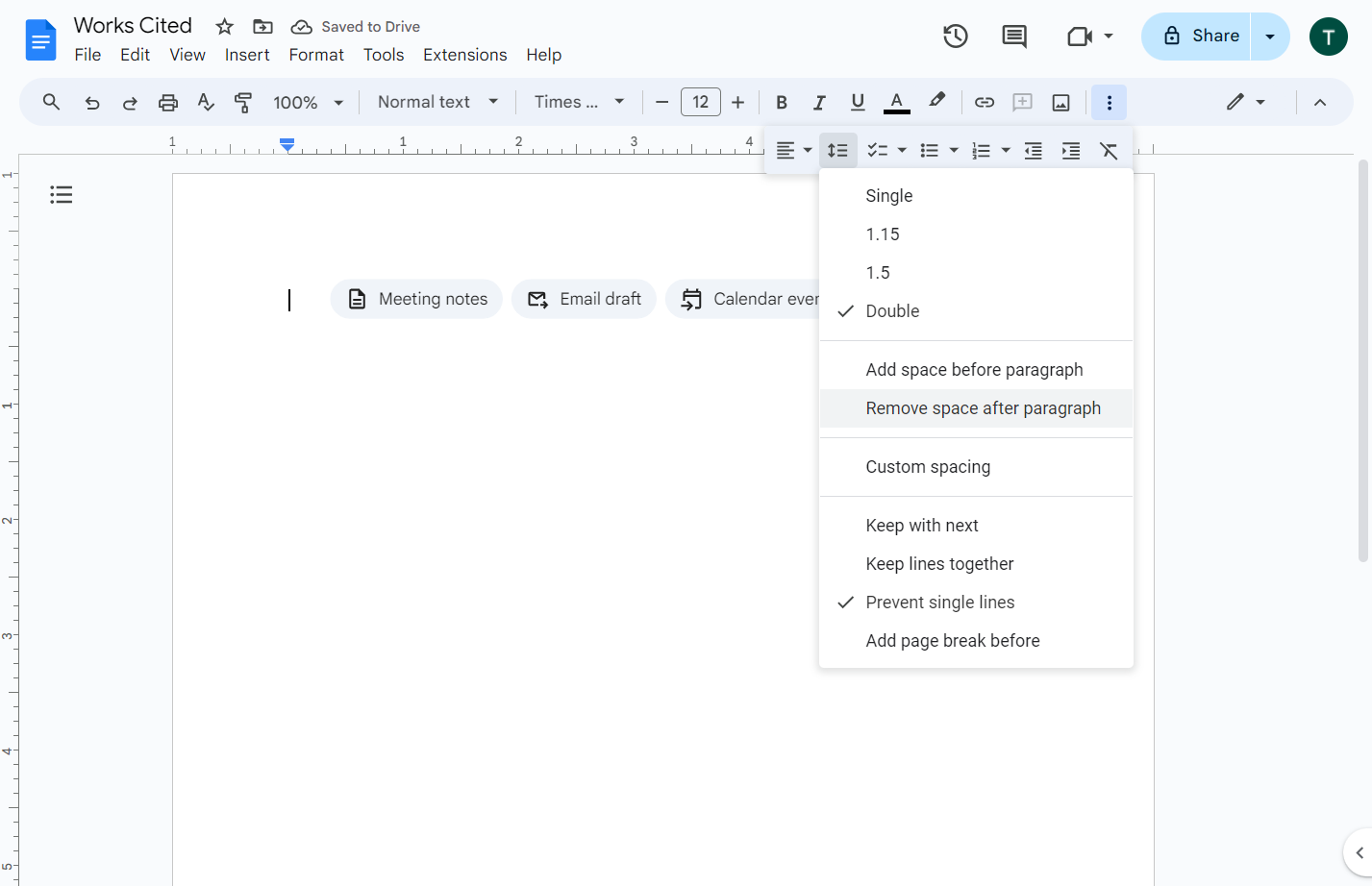Run spelling and grammar check

[x=206, y=102]
